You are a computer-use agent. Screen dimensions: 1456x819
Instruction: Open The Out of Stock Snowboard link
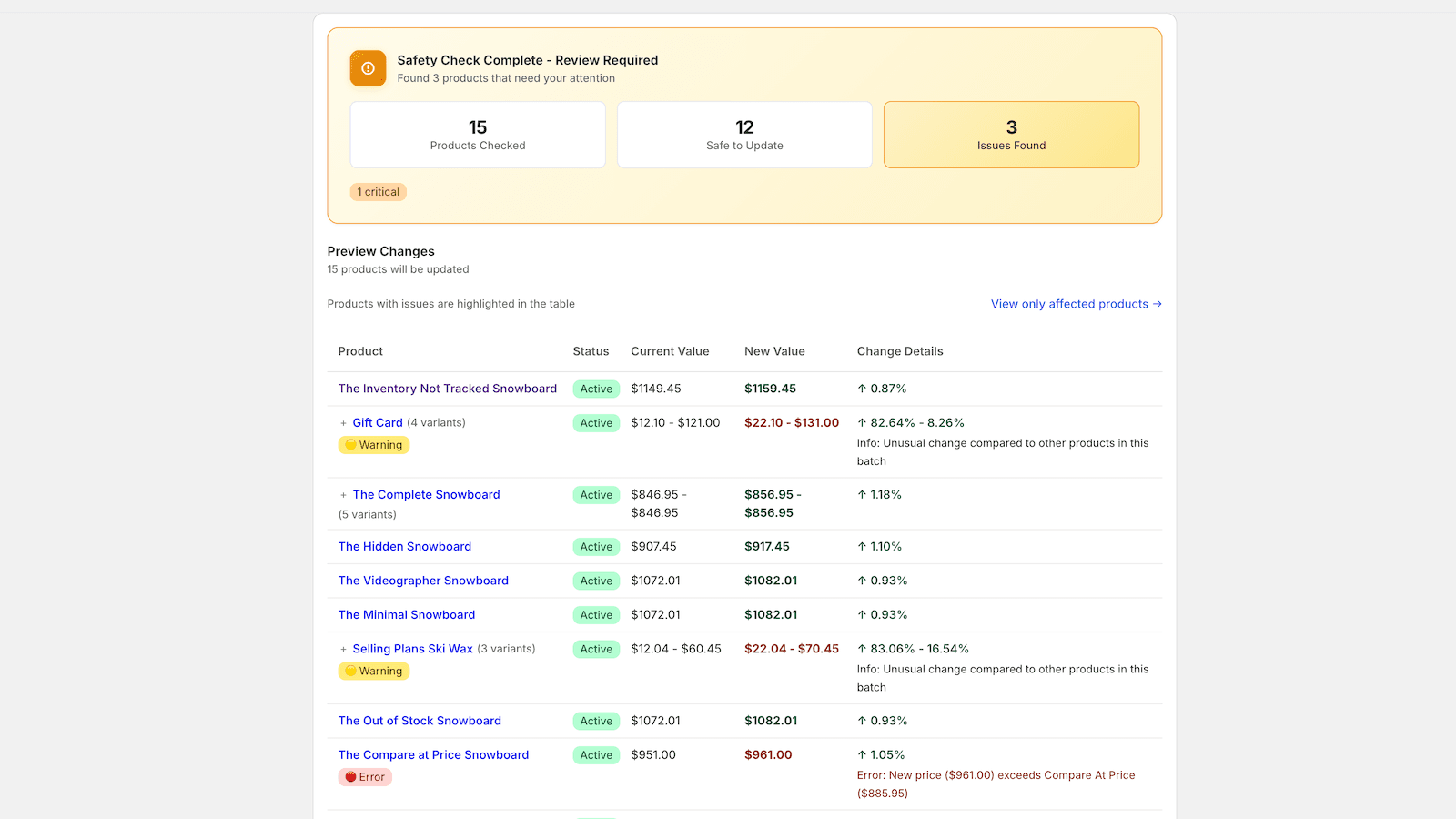420,721
